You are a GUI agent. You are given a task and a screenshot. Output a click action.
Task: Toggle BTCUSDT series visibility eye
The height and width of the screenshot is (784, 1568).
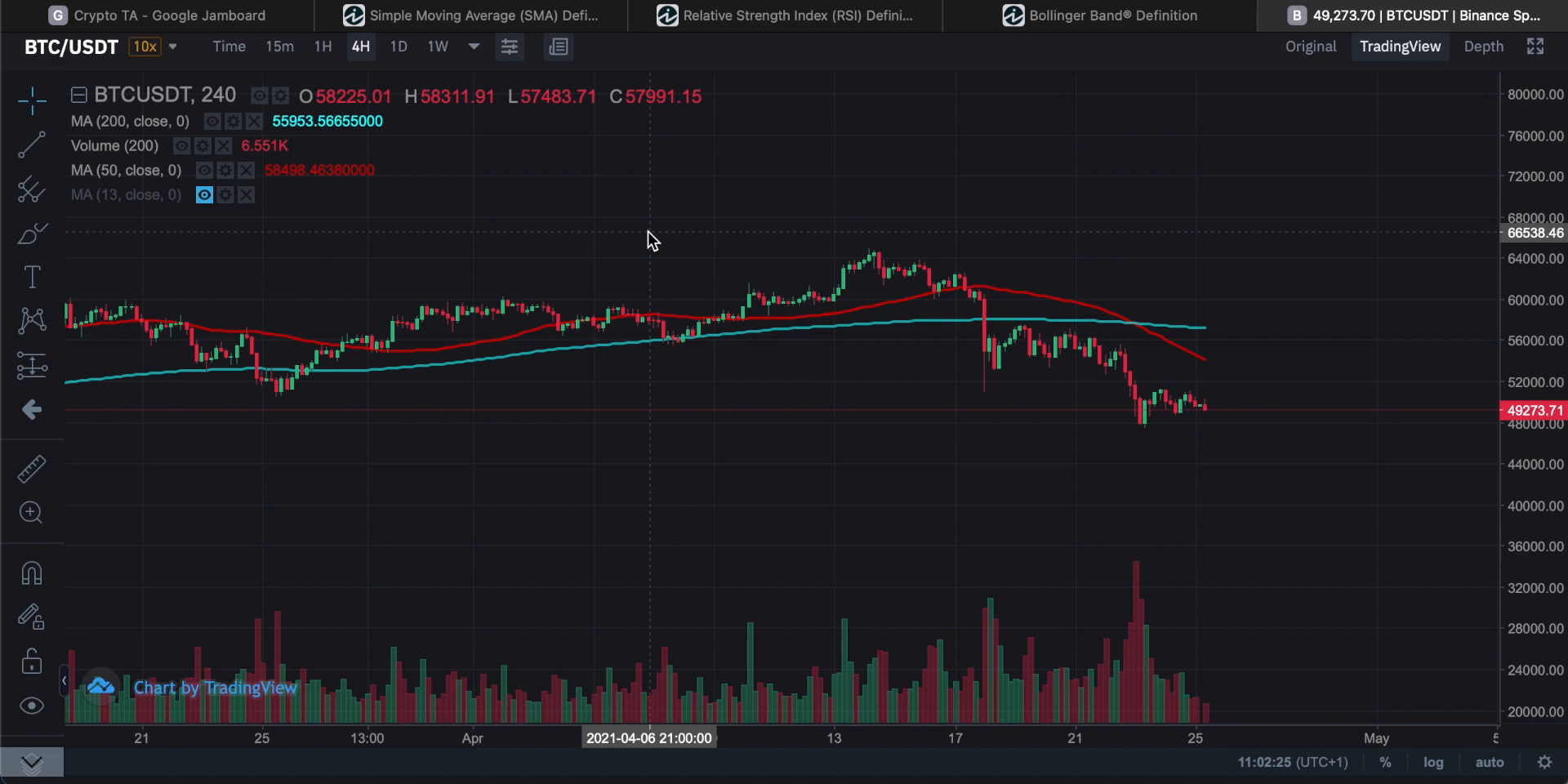(259, 96)
